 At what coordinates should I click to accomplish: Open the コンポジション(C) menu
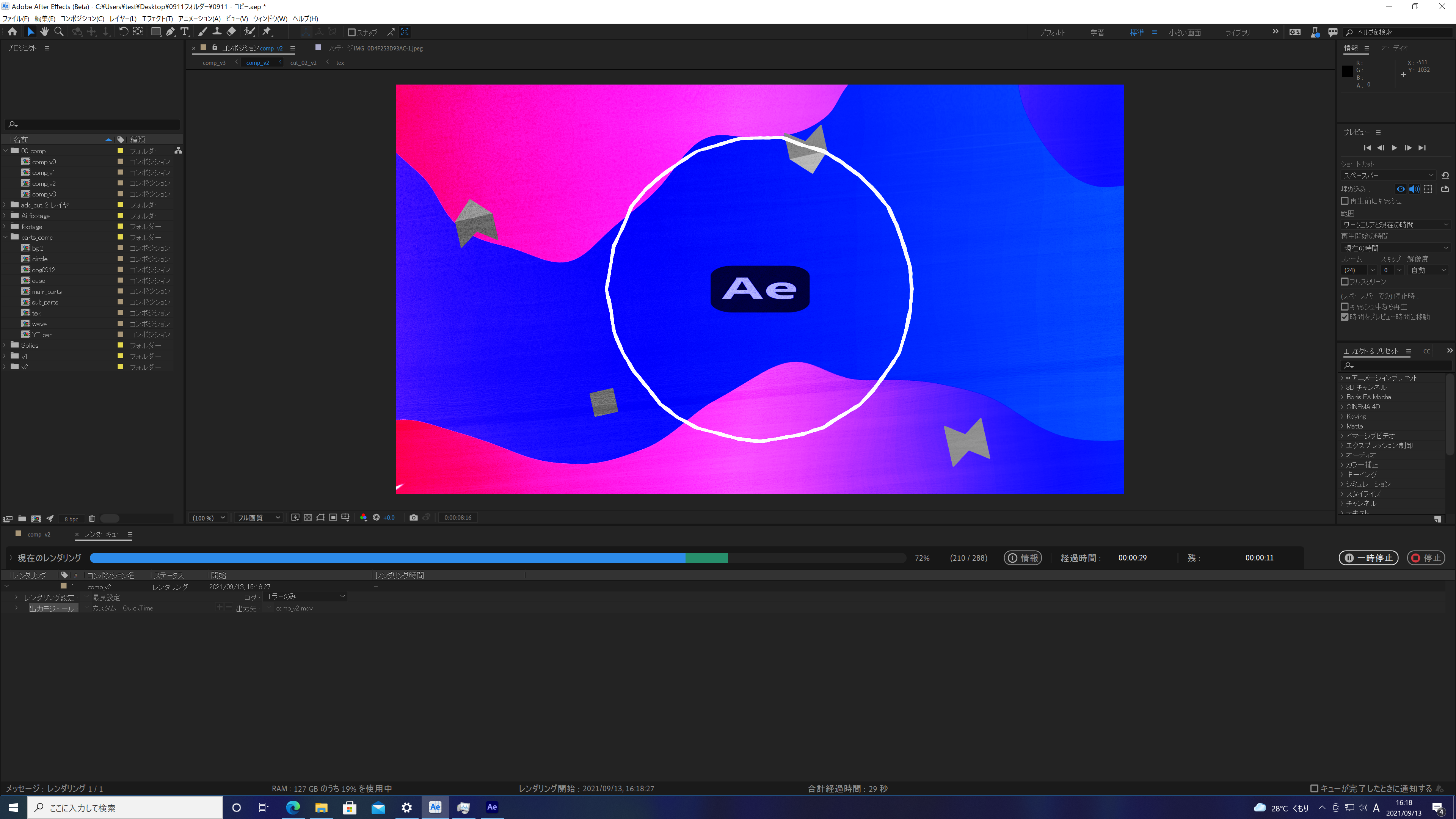[x=83, y=19]
